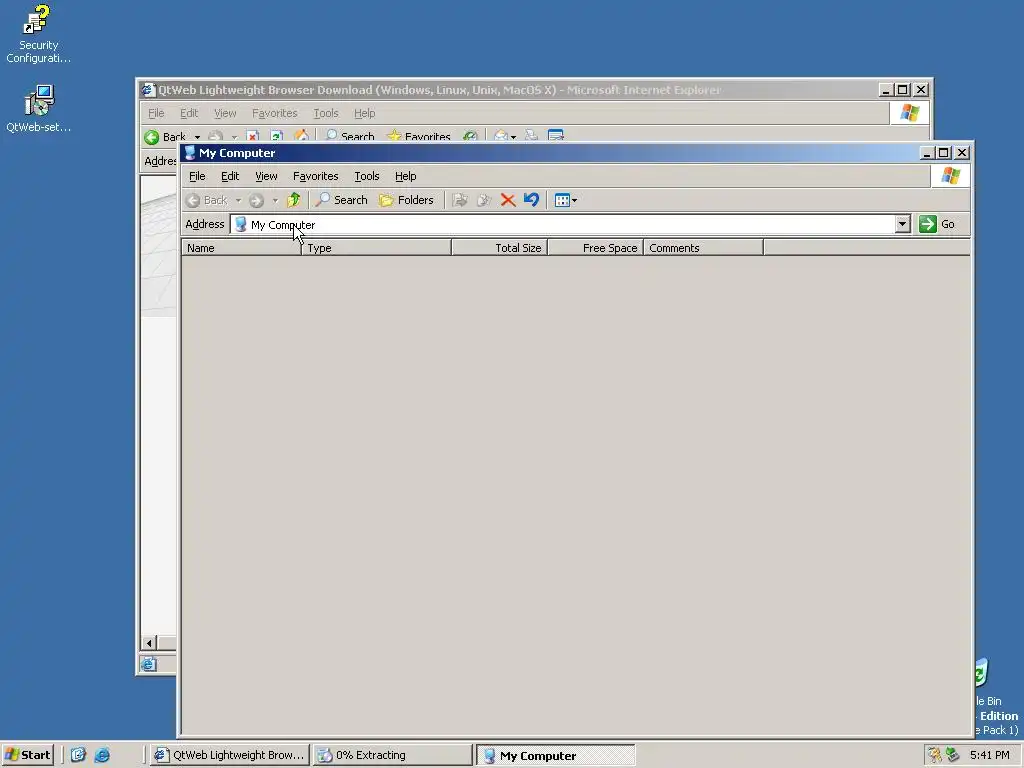Click History icon in Internet Explorer toolbar
The width and height of the screenshot is (1024, 768).
470,136
